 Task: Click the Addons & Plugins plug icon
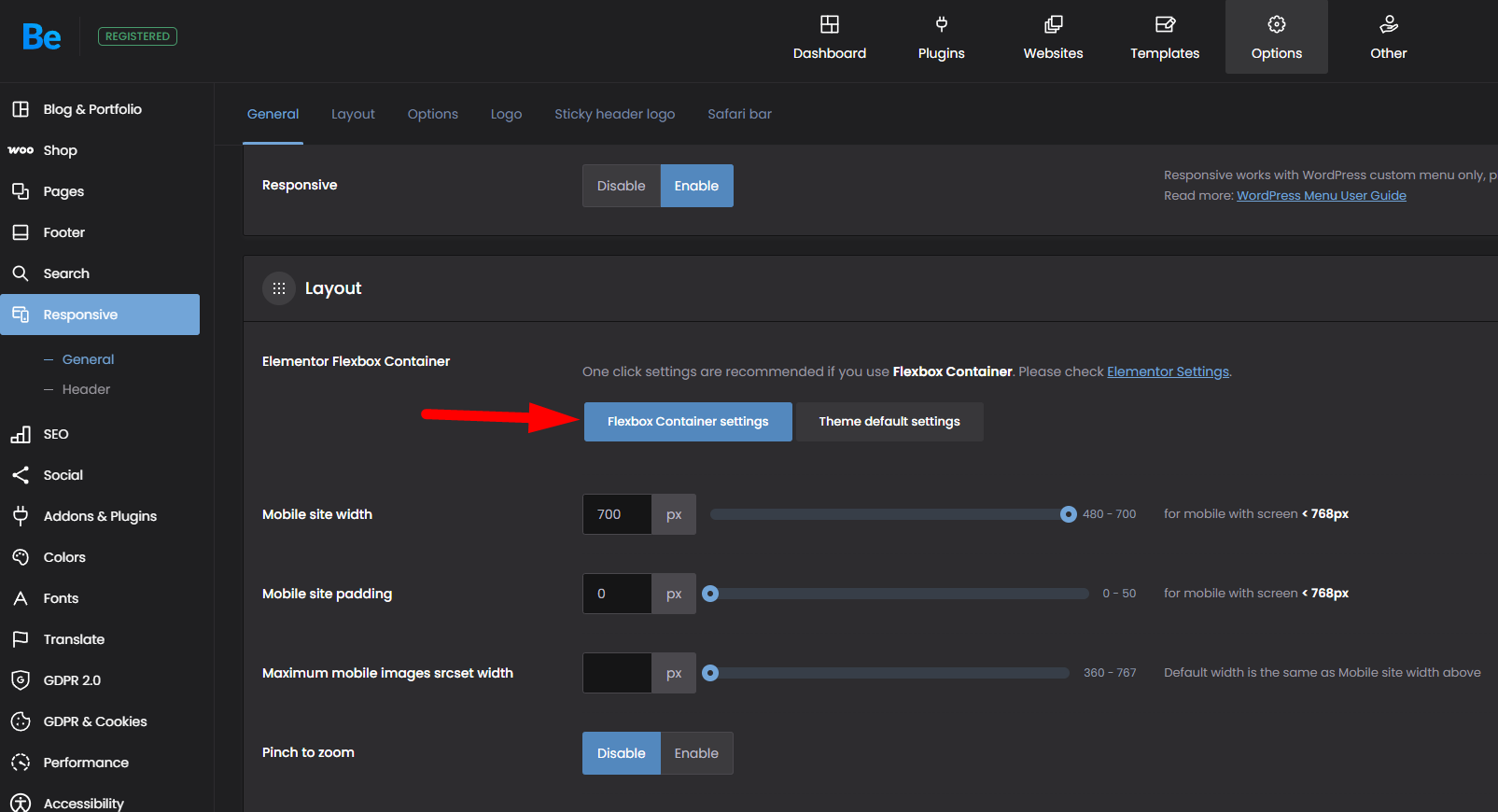coord(21,516)
